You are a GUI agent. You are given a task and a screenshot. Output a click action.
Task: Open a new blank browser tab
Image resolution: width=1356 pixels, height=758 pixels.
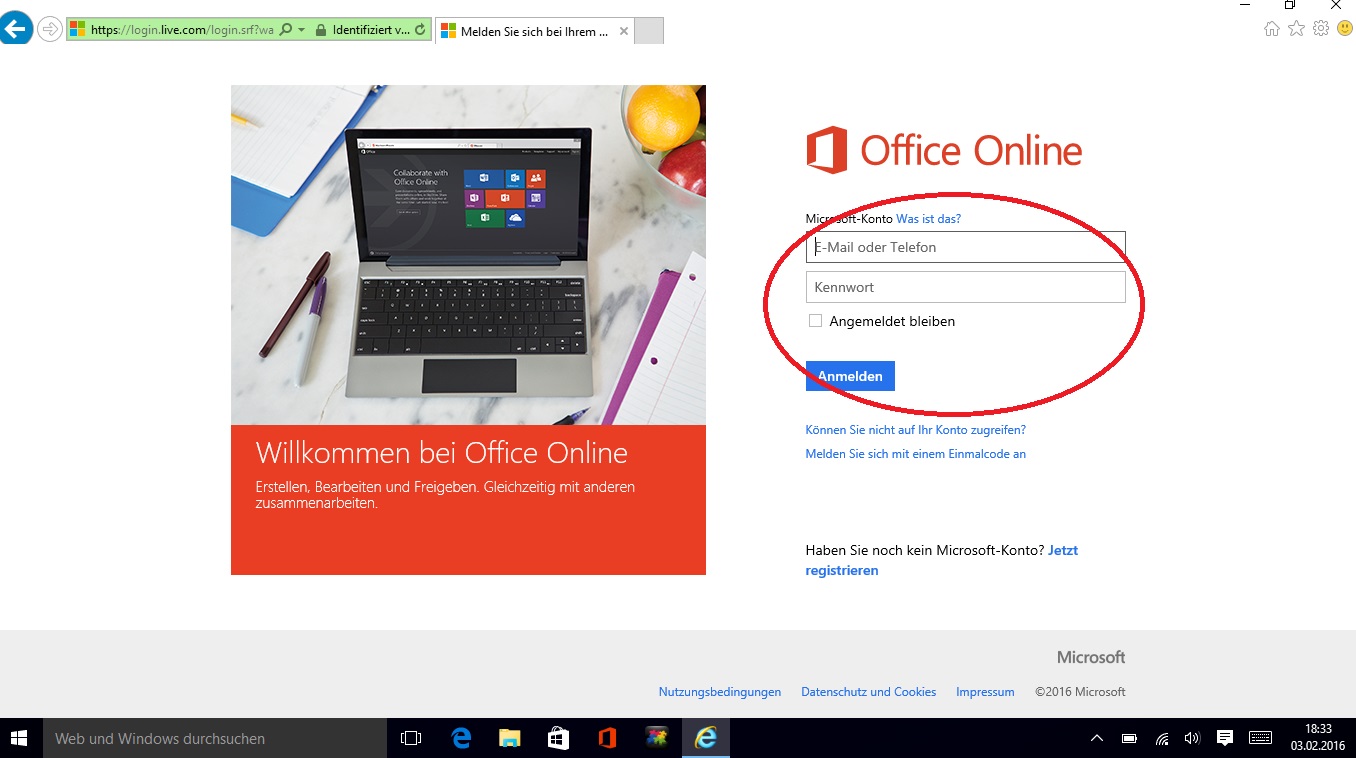tap(649, 31)
